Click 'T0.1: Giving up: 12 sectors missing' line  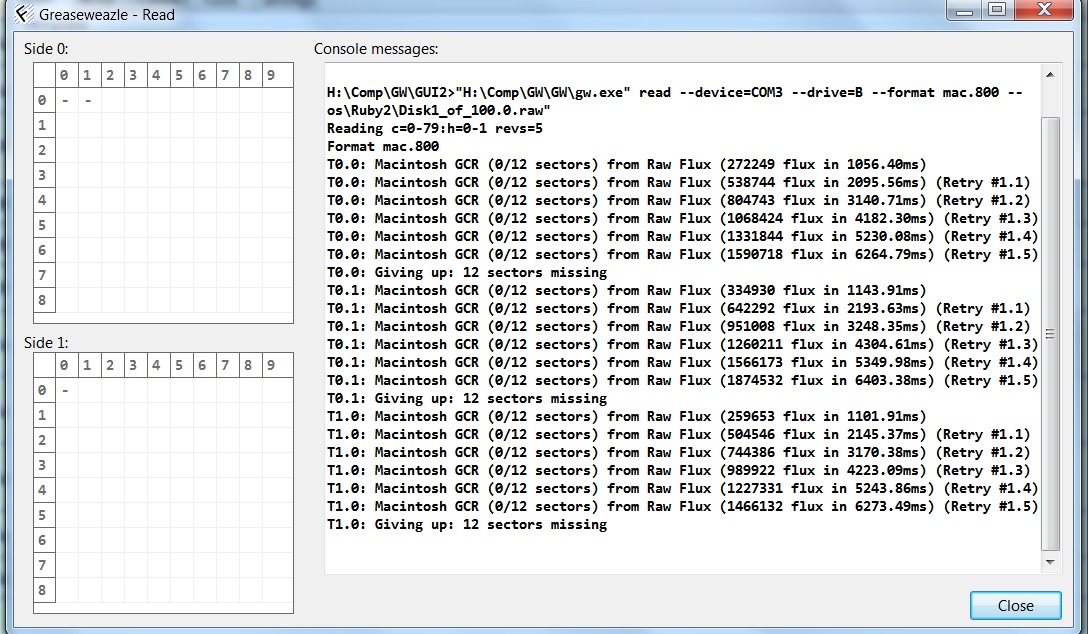click(x=467, y=399)
